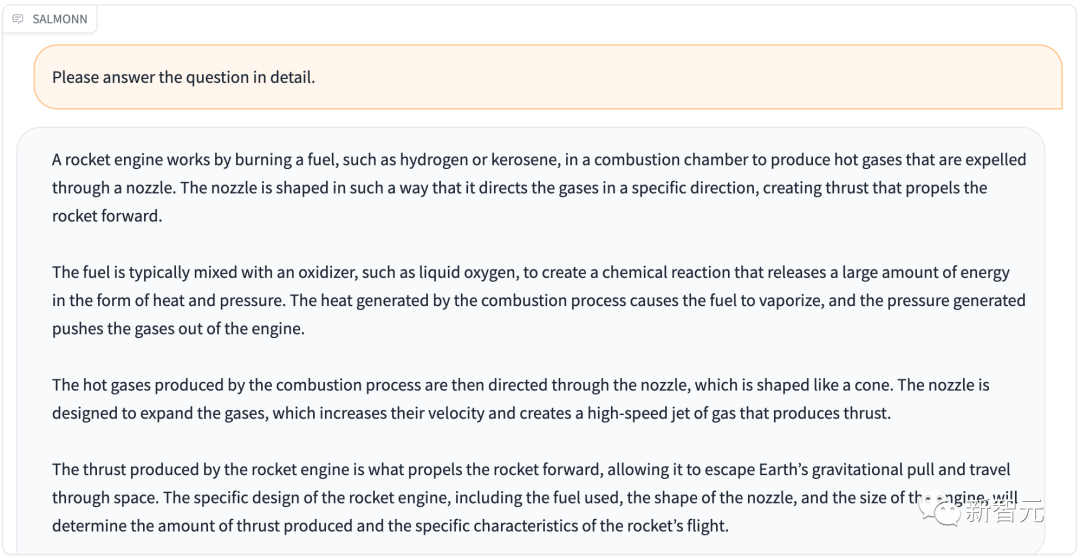Click the line starting 'designed to expand the gases'
The height and width of the screenshot is (558, 1080).
pyautogui.click(x=472, y=413)
